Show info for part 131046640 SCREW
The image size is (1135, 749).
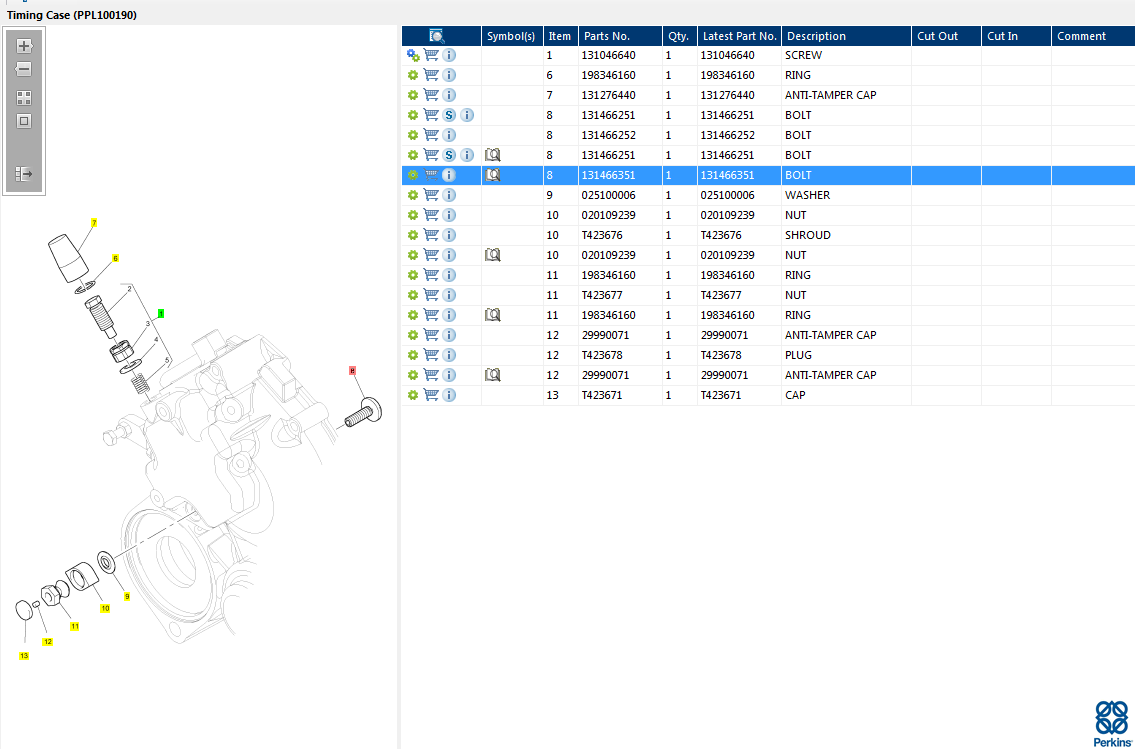point(449,55)
